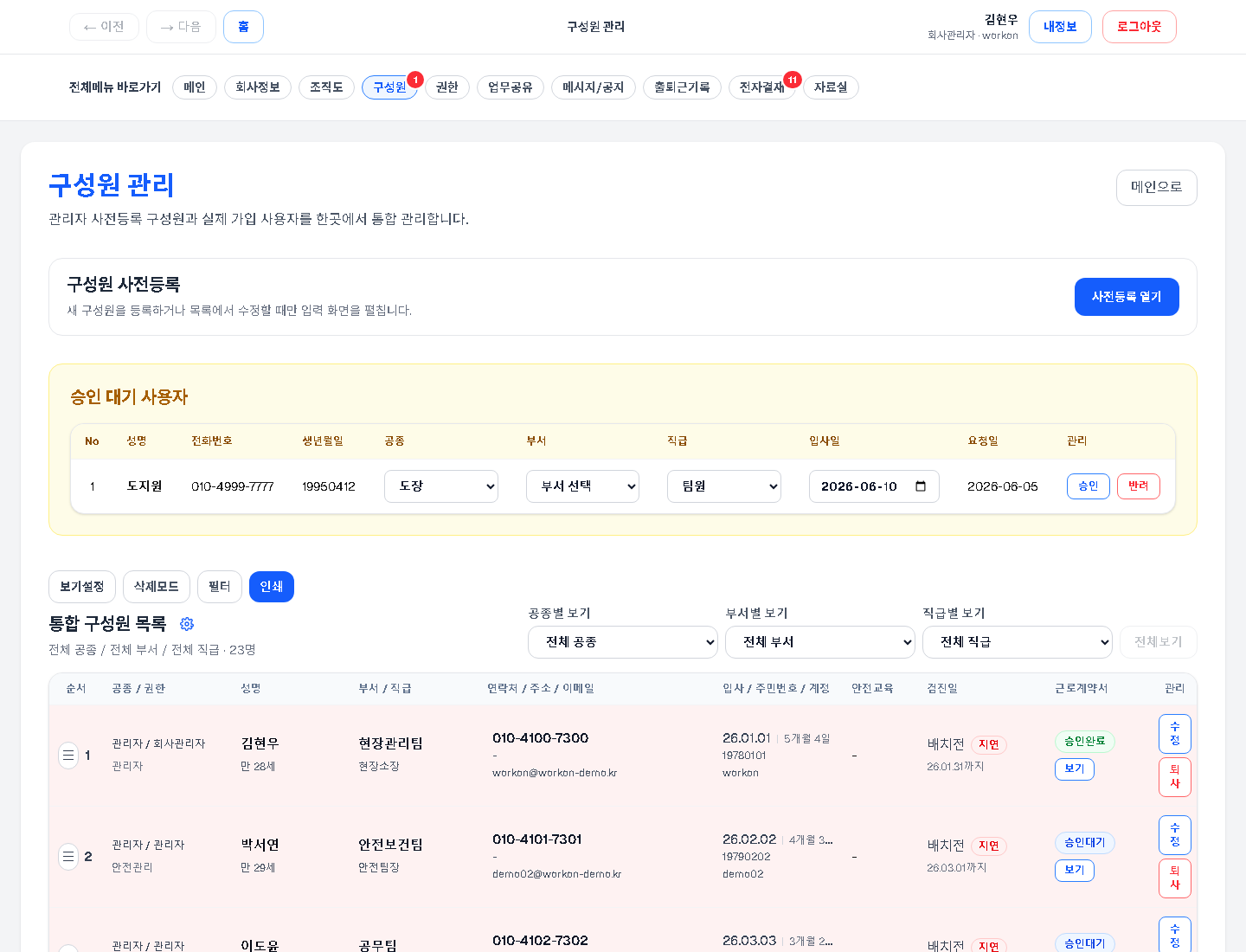Reject 도지원 with 반려 button
The image size is (1246, 952).
[1138, 486]
